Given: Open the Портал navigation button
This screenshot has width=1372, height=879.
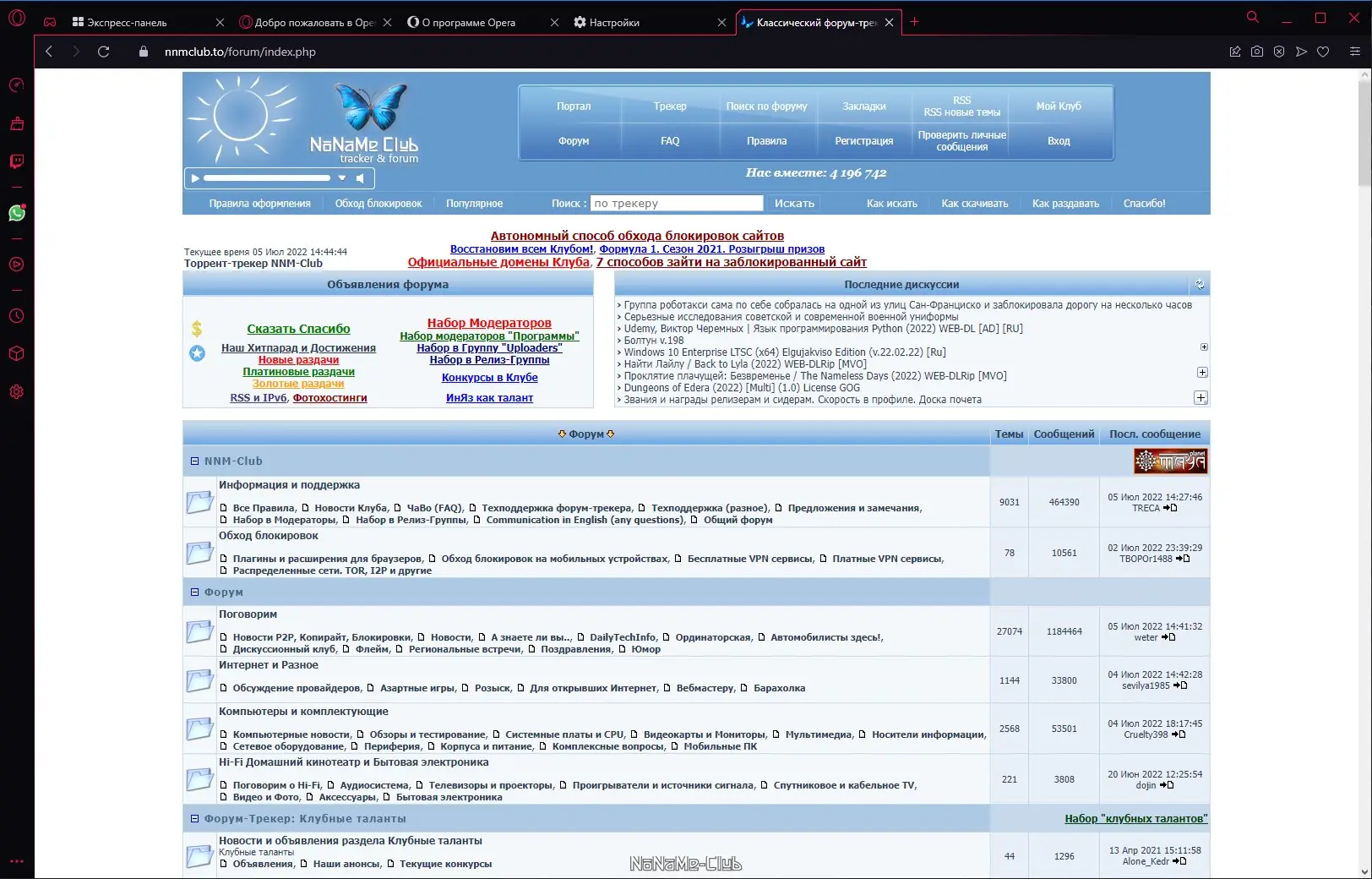Looking at the screenshot, I should [x=574, y=106].
